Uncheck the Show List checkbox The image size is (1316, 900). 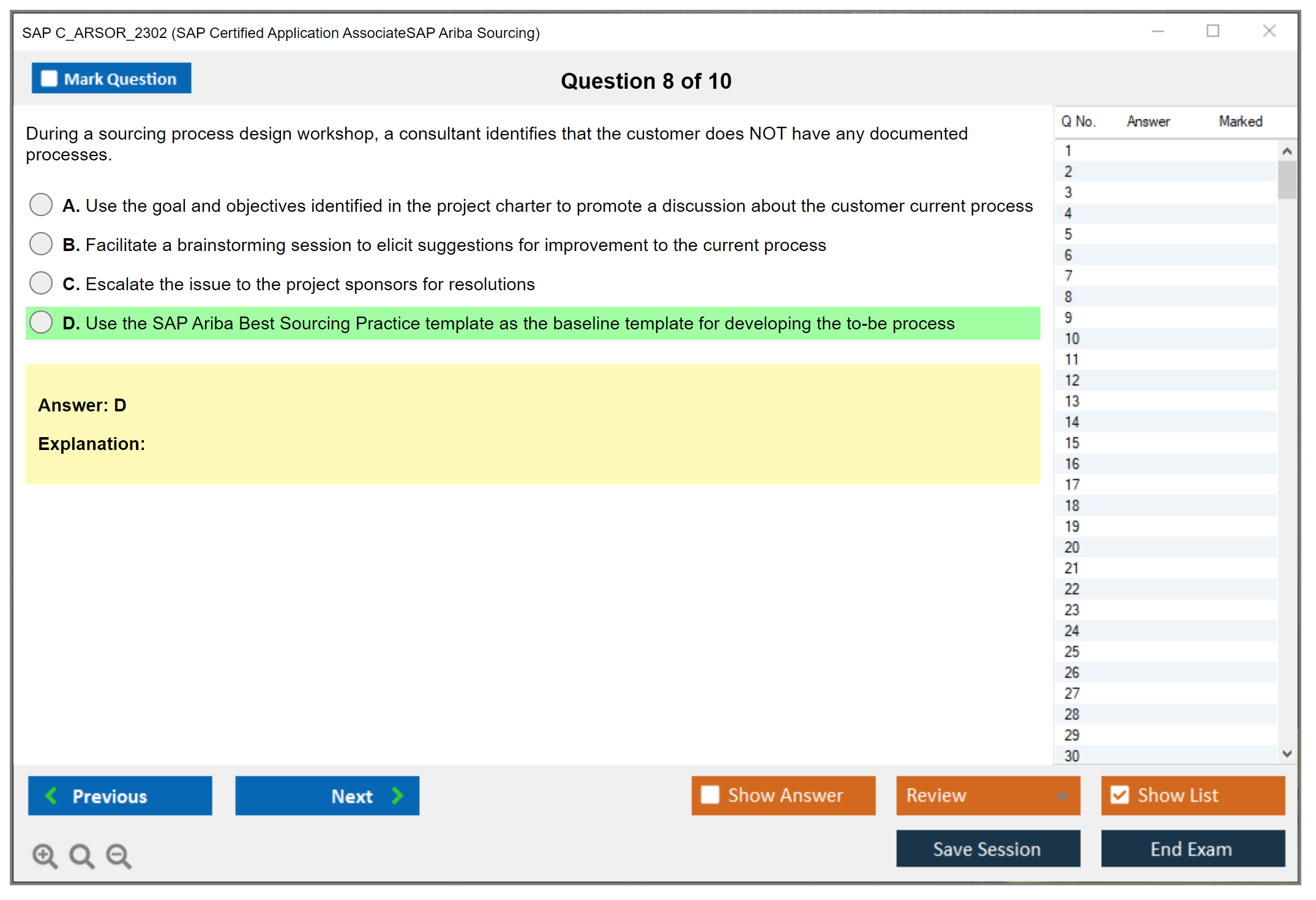click(x=1120, y=795)
